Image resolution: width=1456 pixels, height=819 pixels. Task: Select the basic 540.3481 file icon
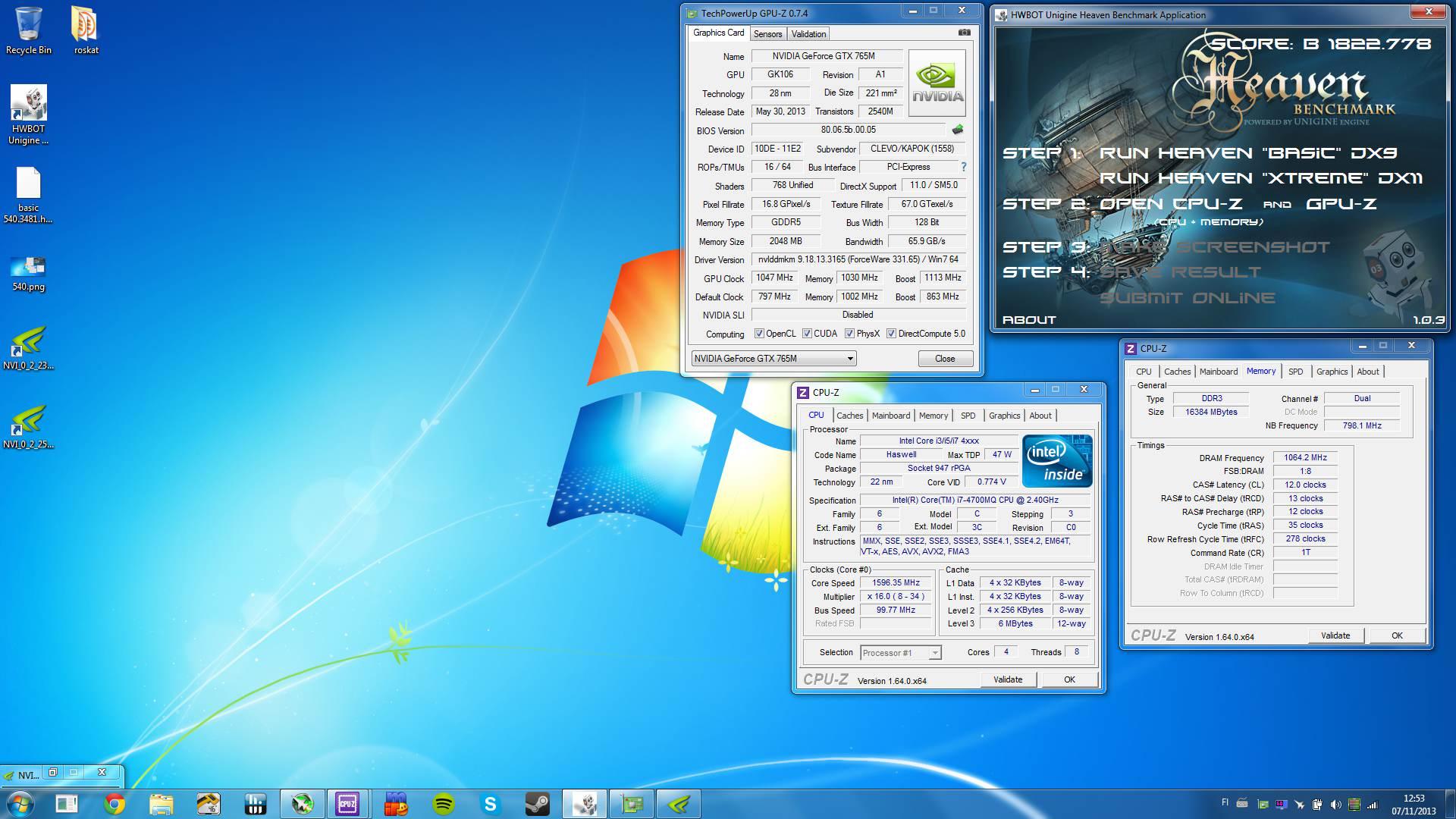coord(29,196)
